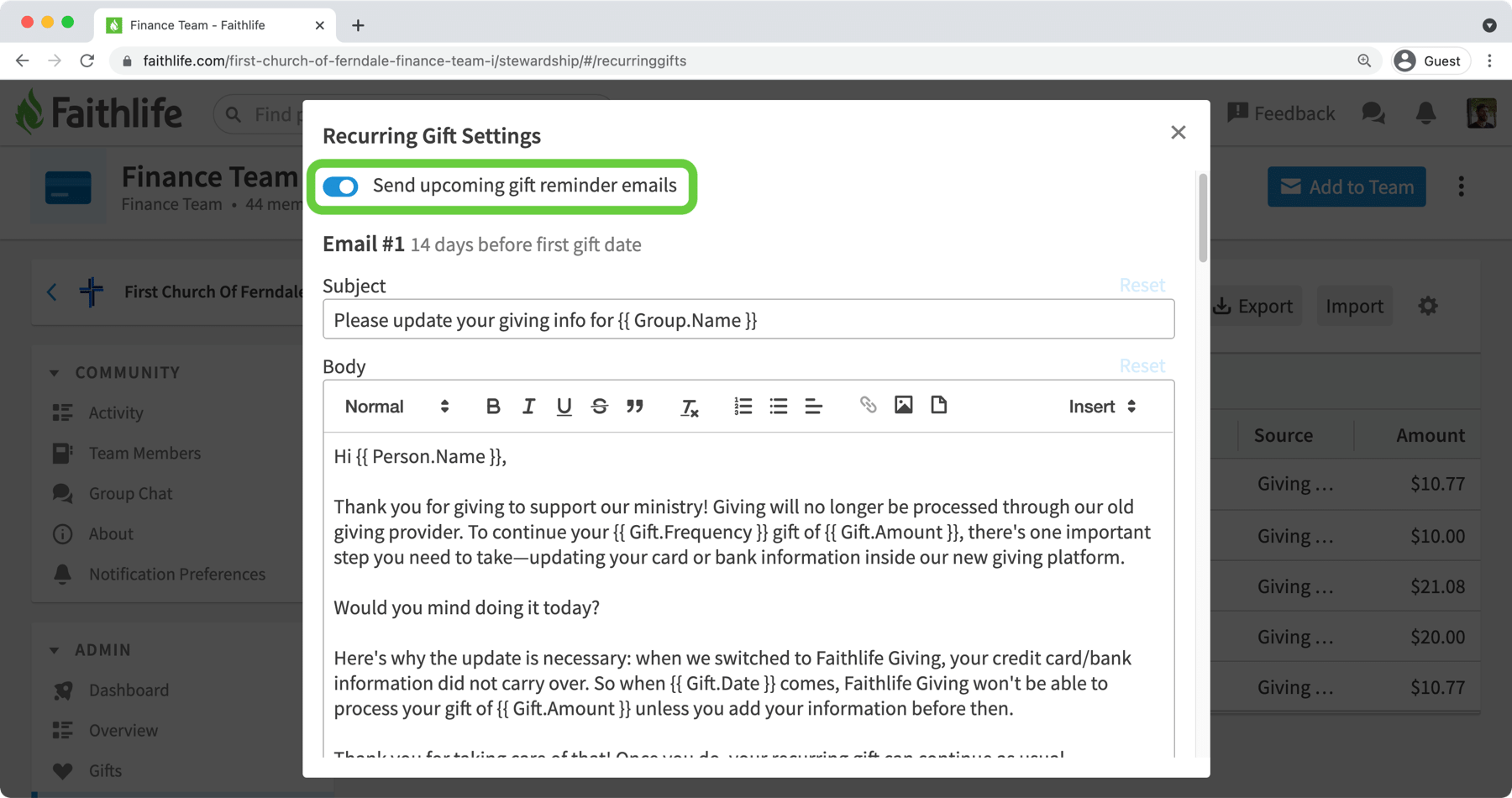Open About in the sidebar

111,534
